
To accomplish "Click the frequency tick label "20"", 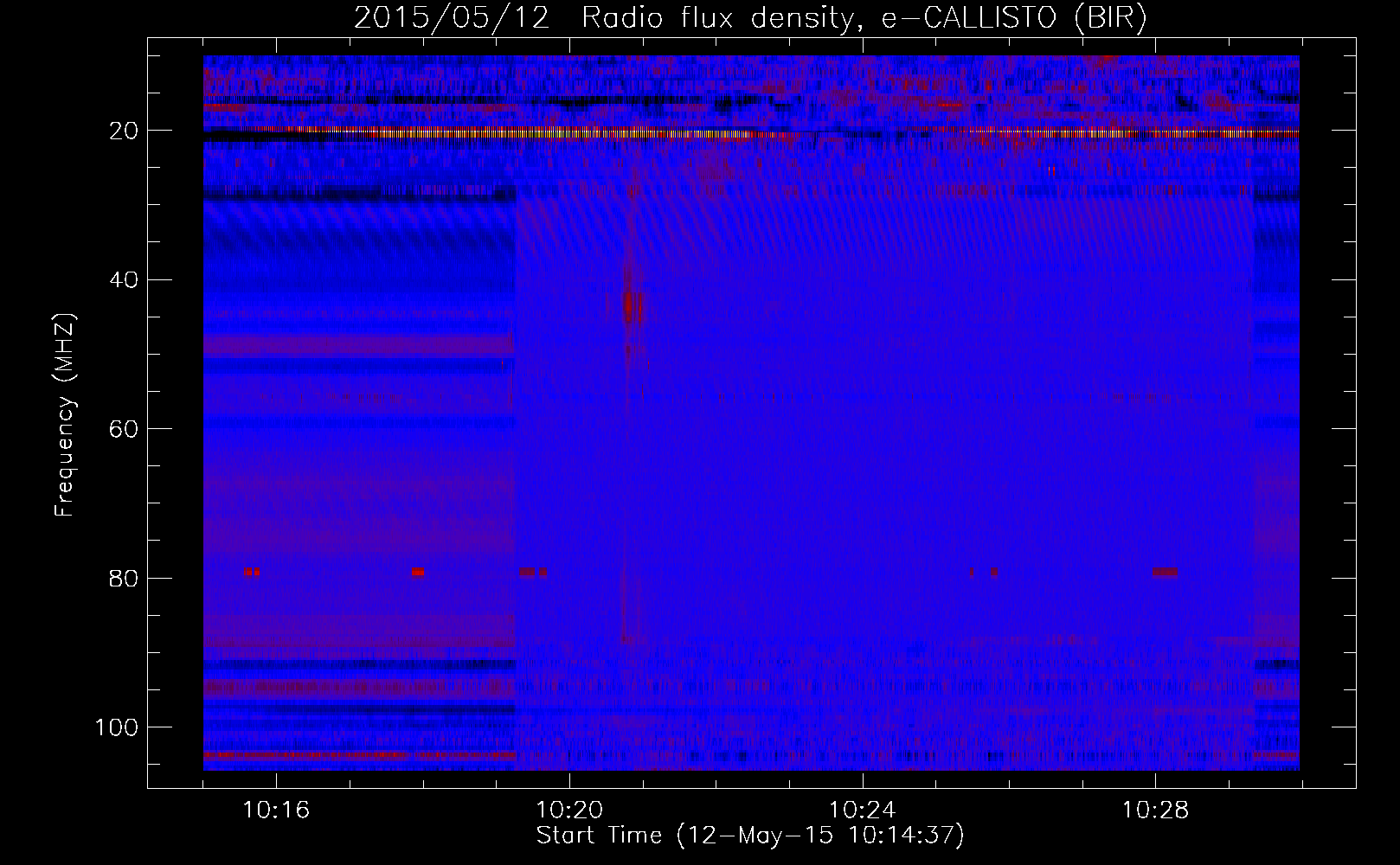I will click(125, 131).
